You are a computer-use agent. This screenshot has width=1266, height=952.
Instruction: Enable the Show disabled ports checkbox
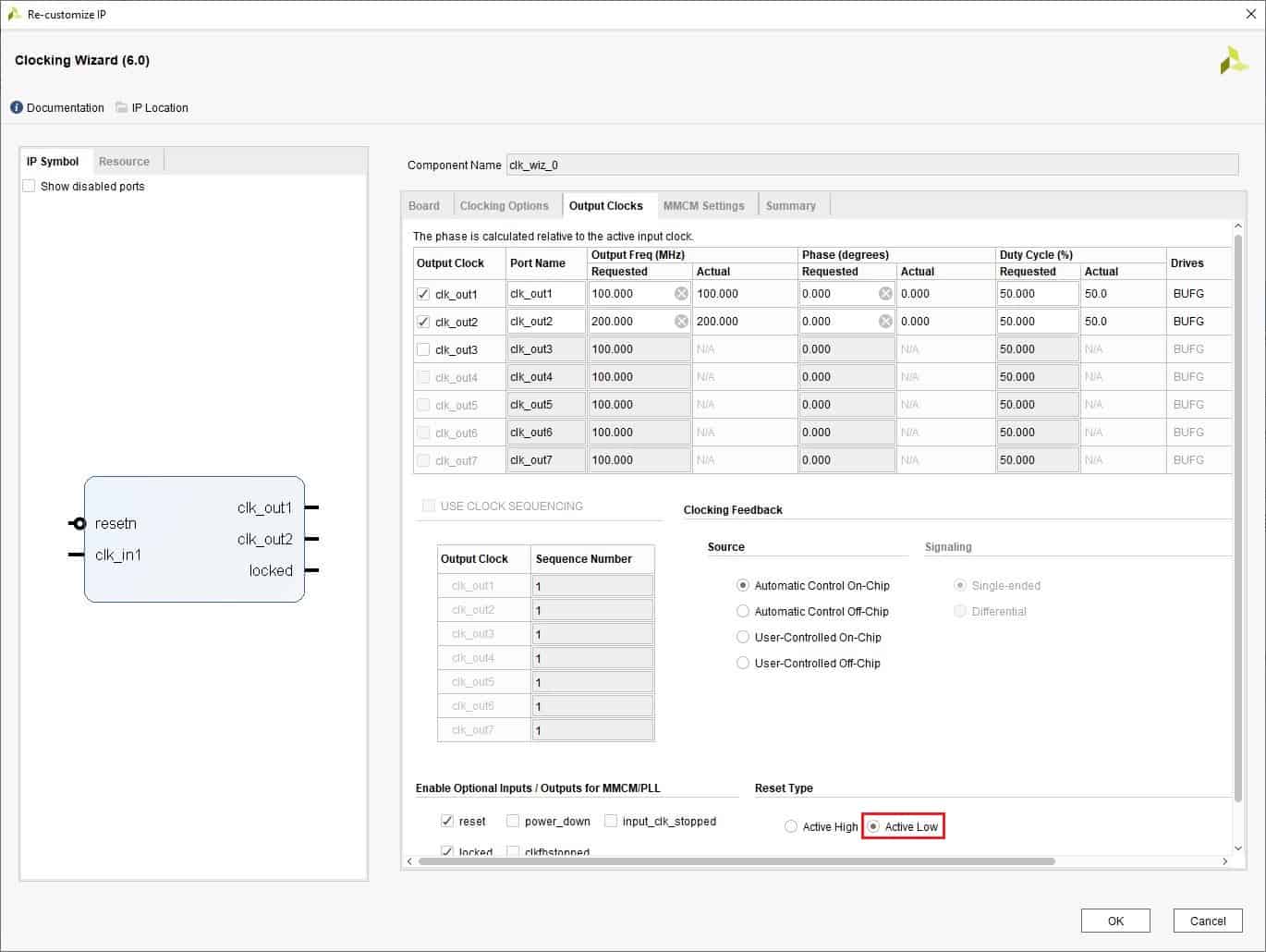(30, 187)
